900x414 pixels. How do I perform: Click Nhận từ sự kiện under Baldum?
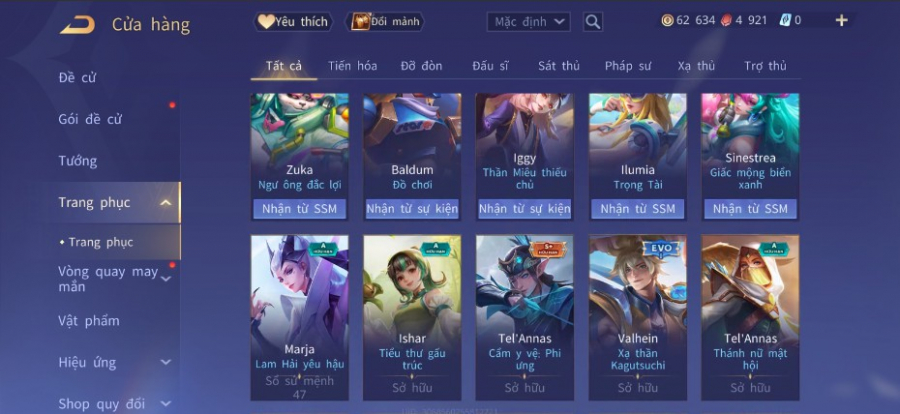(x=412, y=209)
